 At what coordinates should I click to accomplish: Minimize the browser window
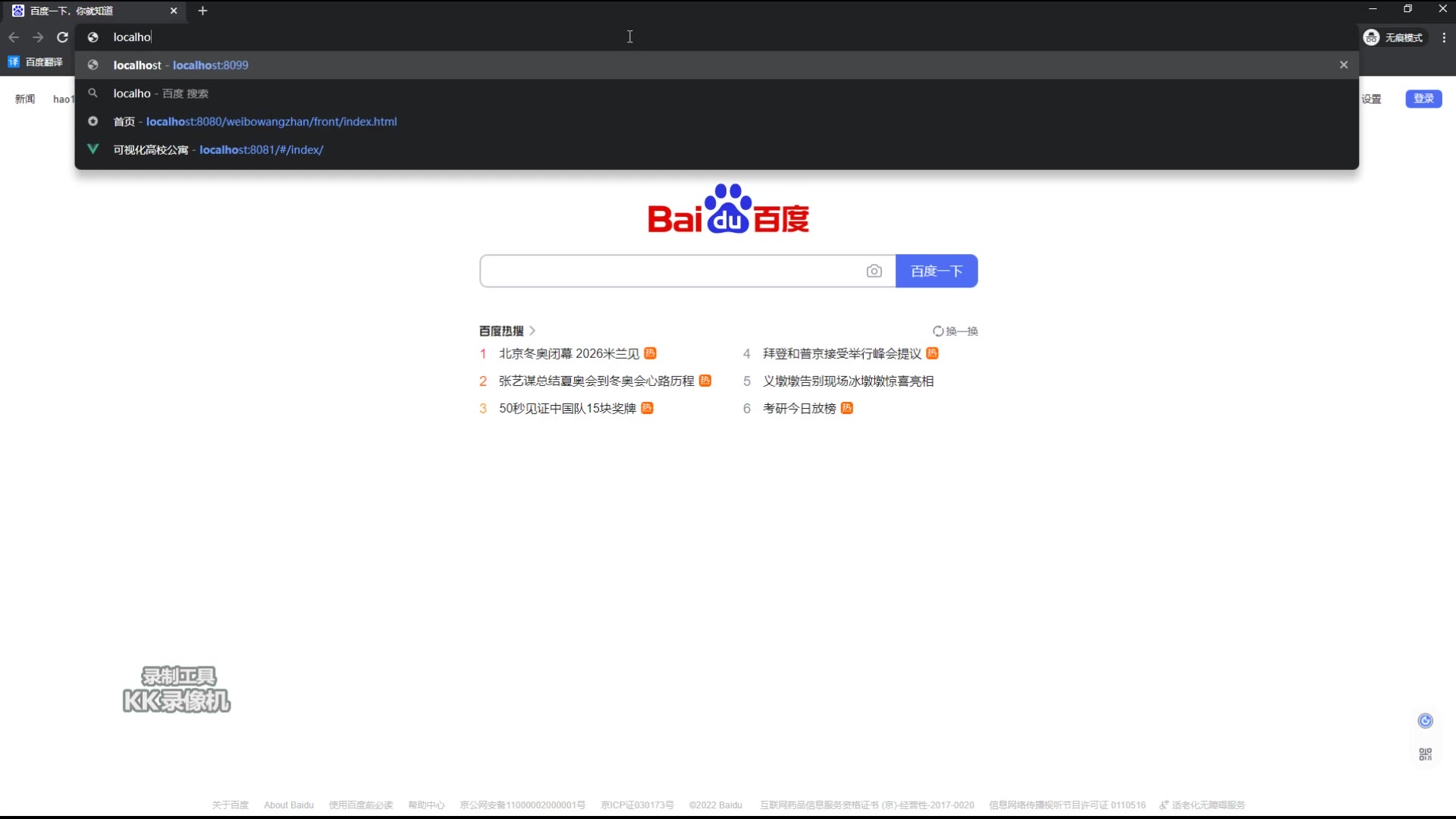click(1373, 9)
